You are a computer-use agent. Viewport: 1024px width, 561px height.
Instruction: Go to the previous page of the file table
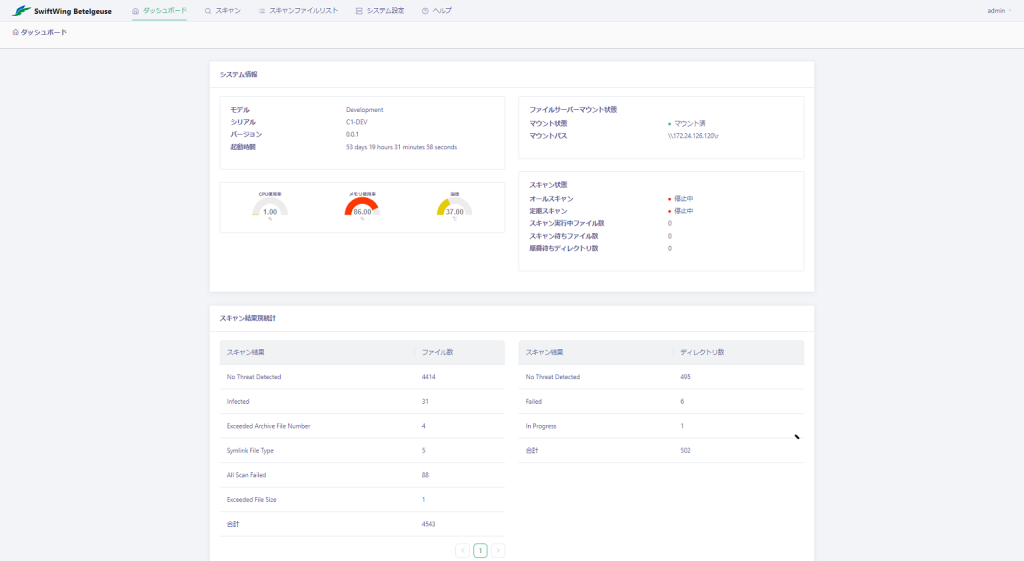(x=462, y=551)
